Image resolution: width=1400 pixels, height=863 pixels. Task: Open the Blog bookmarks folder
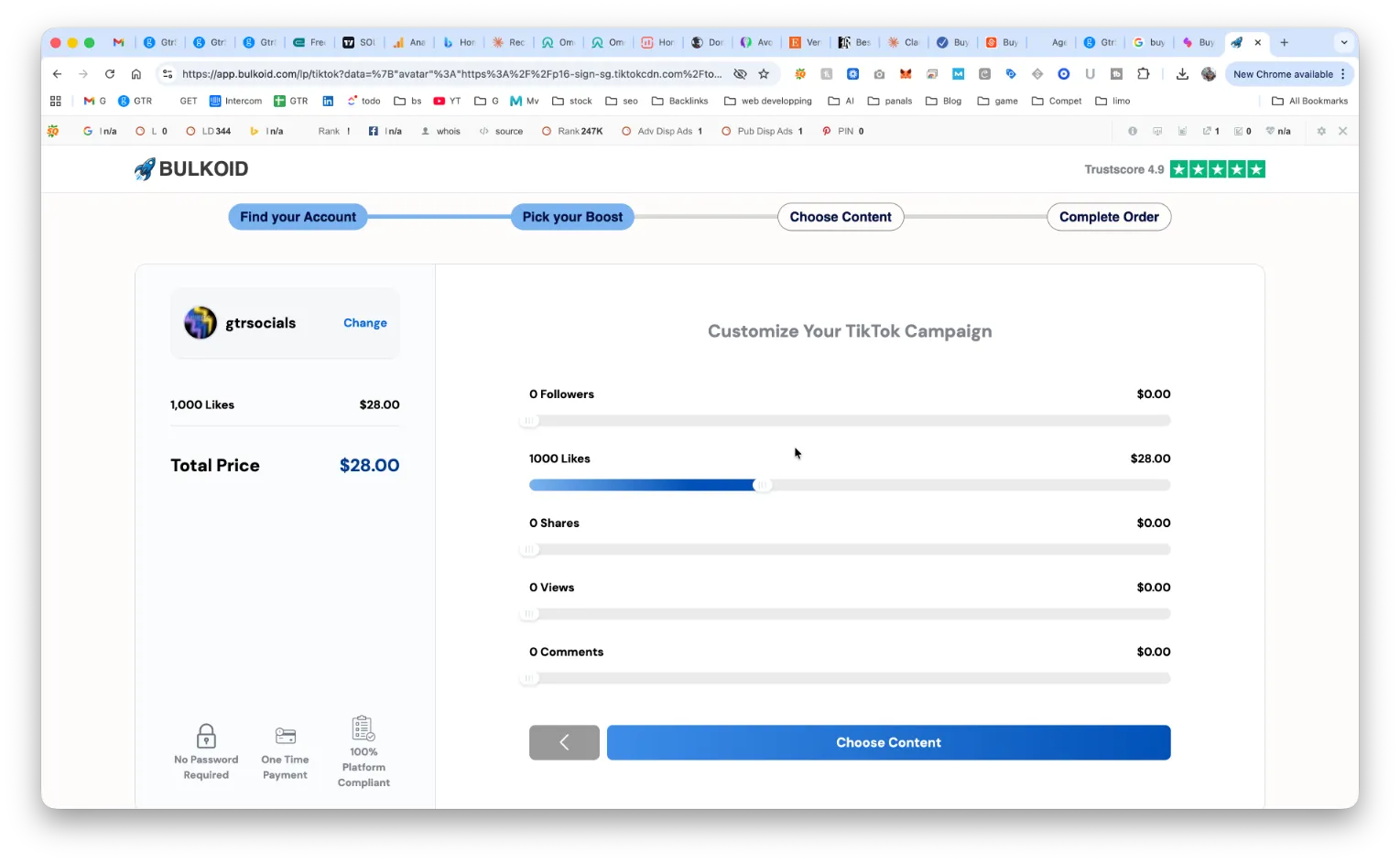[x=943, y=101]
